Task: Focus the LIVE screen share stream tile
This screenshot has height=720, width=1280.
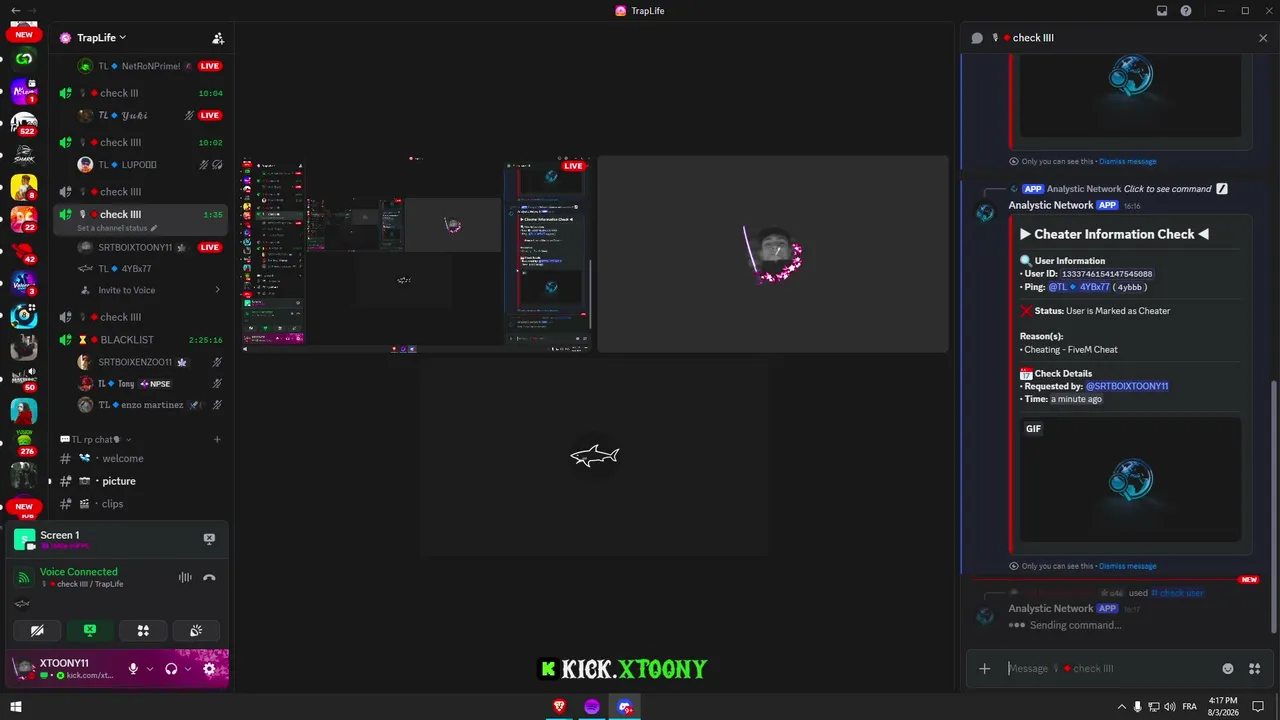Action: point(415,254)
